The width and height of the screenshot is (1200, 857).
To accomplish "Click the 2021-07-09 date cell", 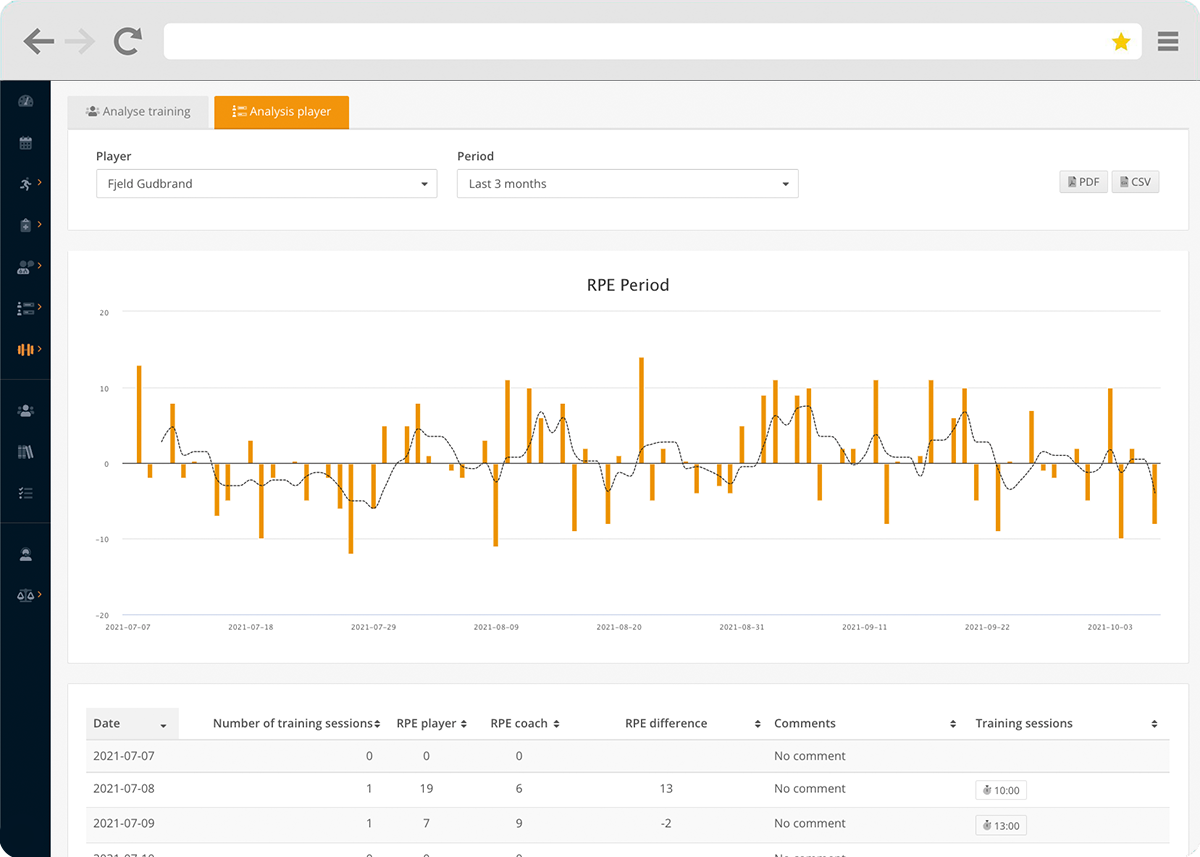I will (124, 824).
